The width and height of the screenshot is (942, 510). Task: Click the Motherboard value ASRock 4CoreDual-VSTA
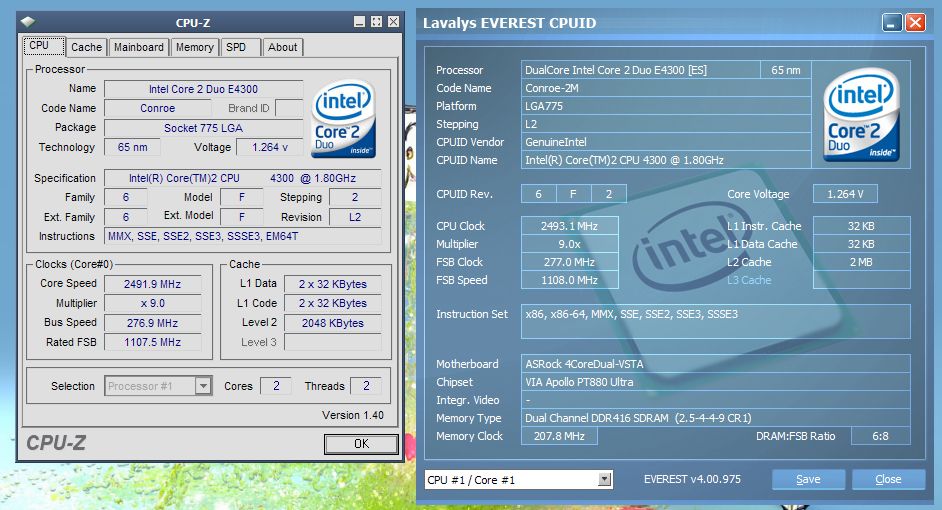pyautogui.click(x=716, y=363)
